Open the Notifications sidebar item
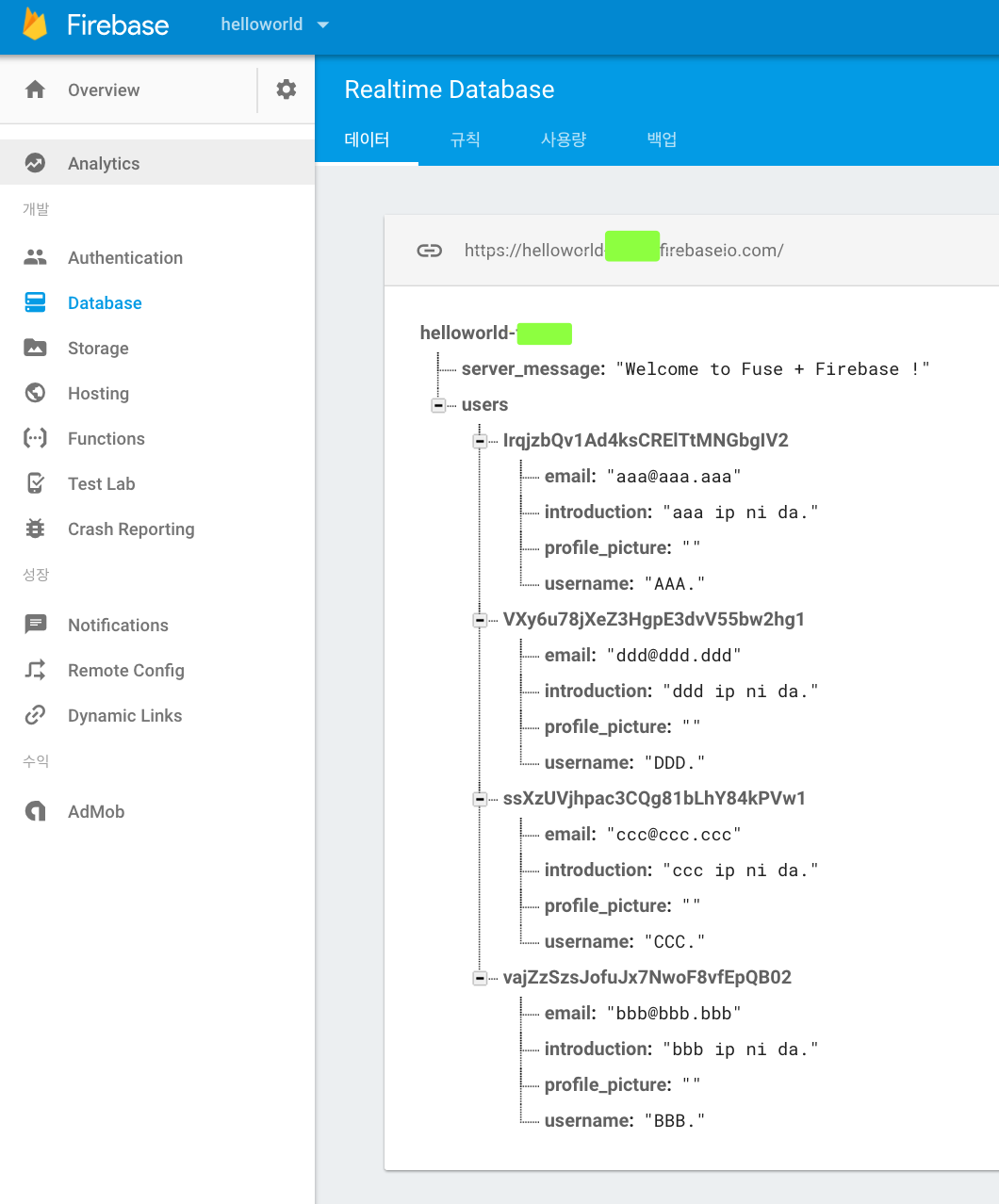The height and width of the screenshot is (1204, 999). (x=118, y=626)
